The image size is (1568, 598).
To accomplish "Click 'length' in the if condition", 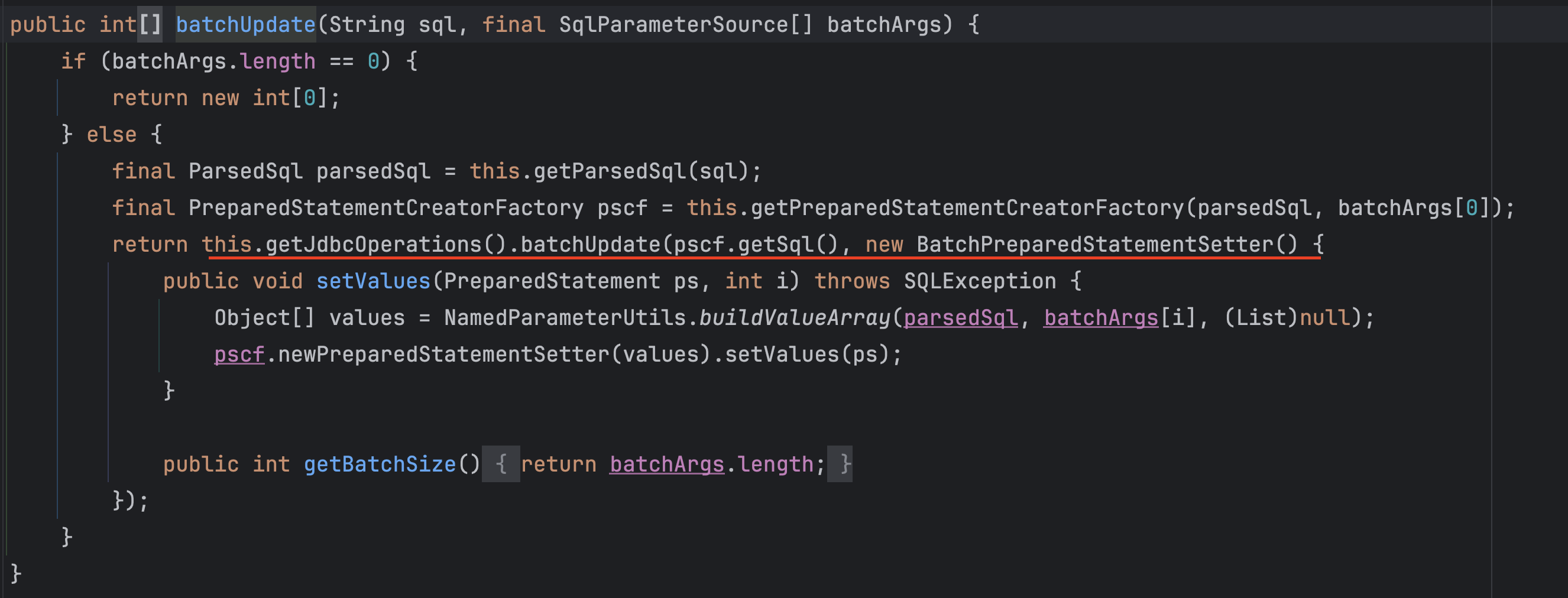I will point(277,61).
